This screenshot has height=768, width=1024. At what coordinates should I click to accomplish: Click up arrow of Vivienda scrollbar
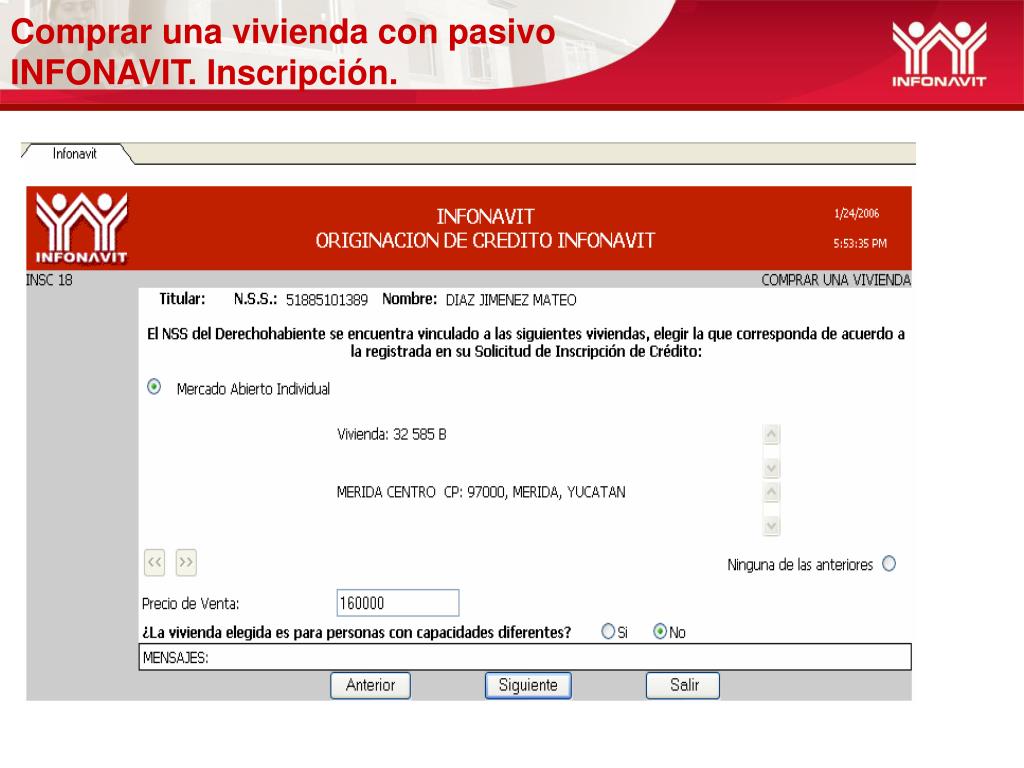771,434
